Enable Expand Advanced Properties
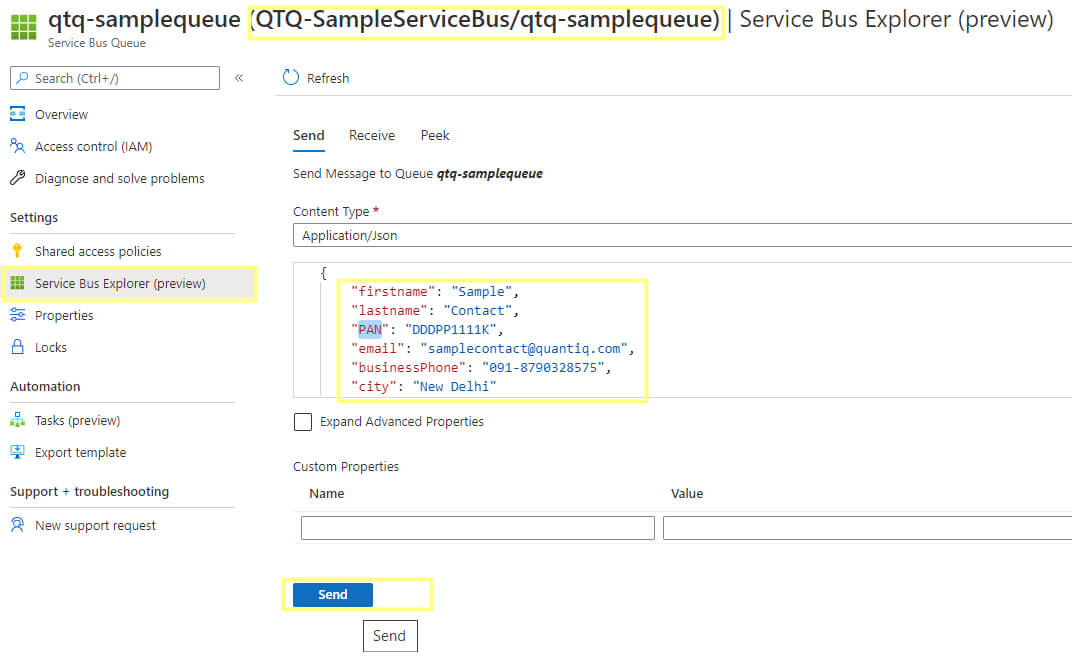 pyautogui.click(x=303, y=422)
